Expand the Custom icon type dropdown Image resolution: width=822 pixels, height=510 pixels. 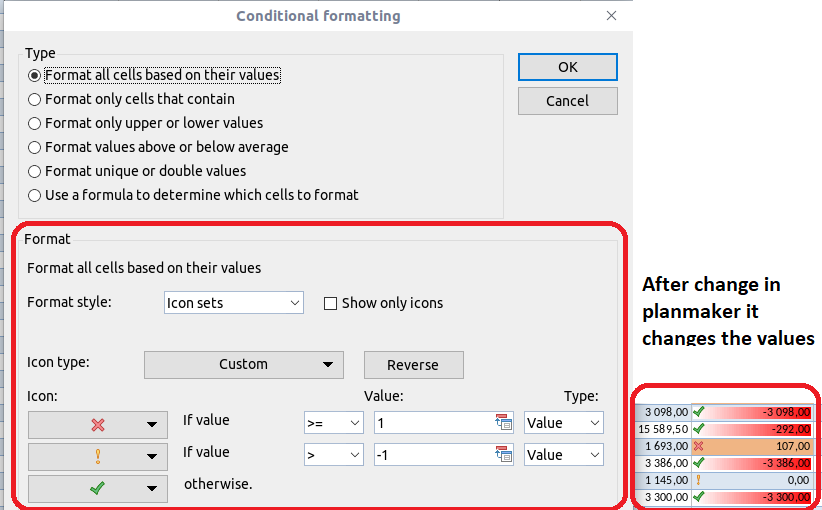tap(244, 365)
